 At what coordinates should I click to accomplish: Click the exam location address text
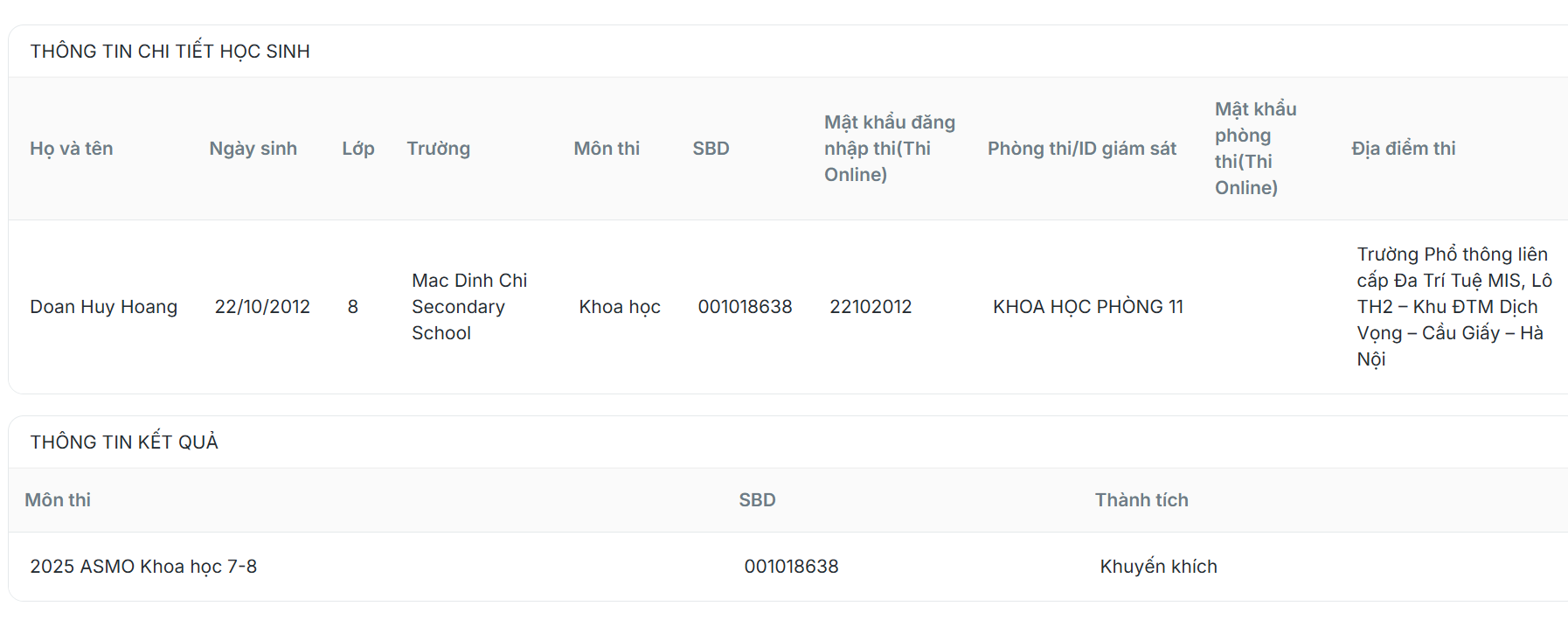pos(1453,307)
